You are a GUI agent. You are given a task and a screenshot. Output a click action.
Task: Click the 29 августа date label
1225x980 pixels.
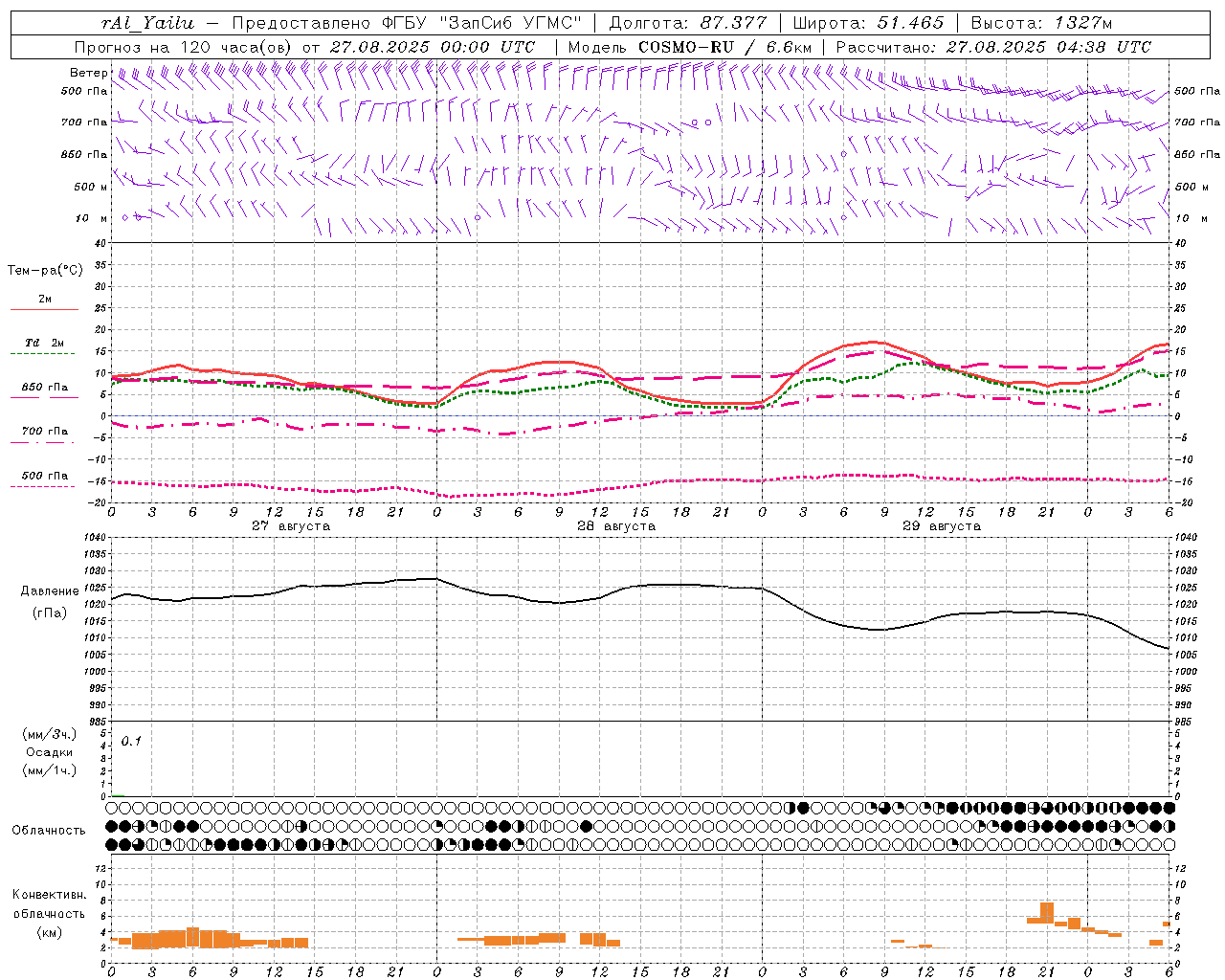[x=942, y=526]
